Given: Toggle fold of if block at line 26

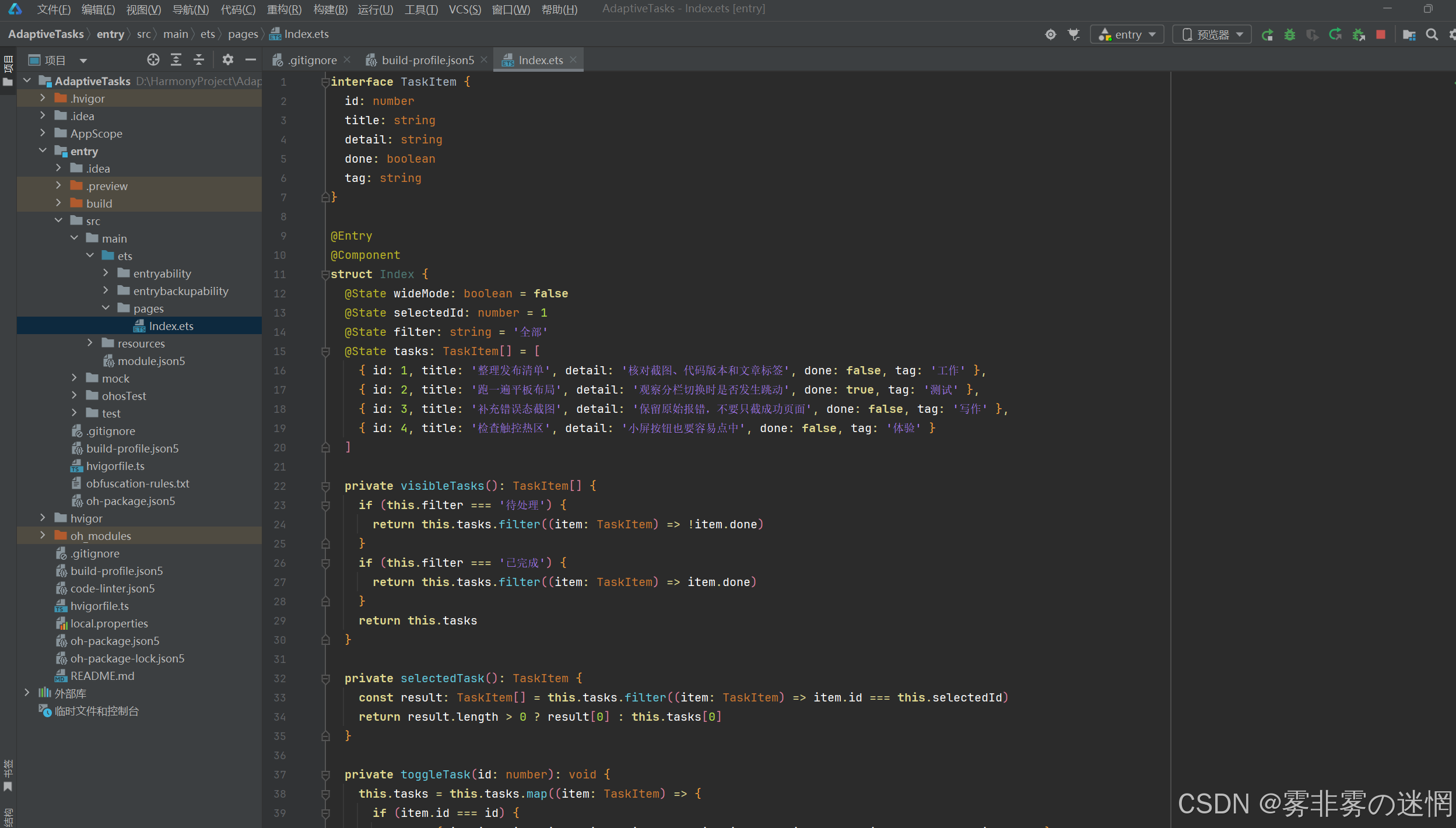Looking at the screenshot, I should coord(325,563).
